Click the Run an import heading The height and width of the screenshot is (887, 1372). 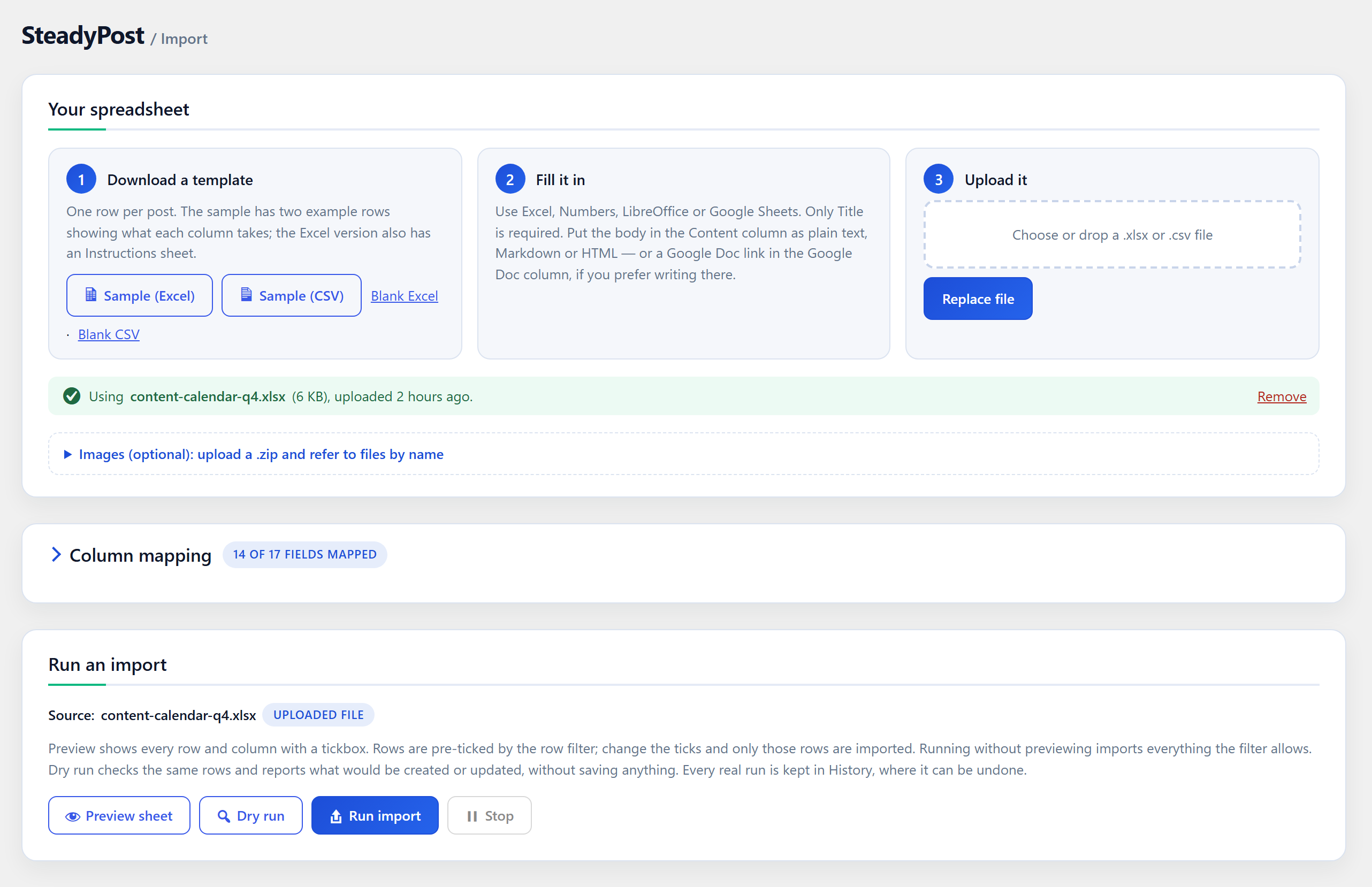point(107,664)
